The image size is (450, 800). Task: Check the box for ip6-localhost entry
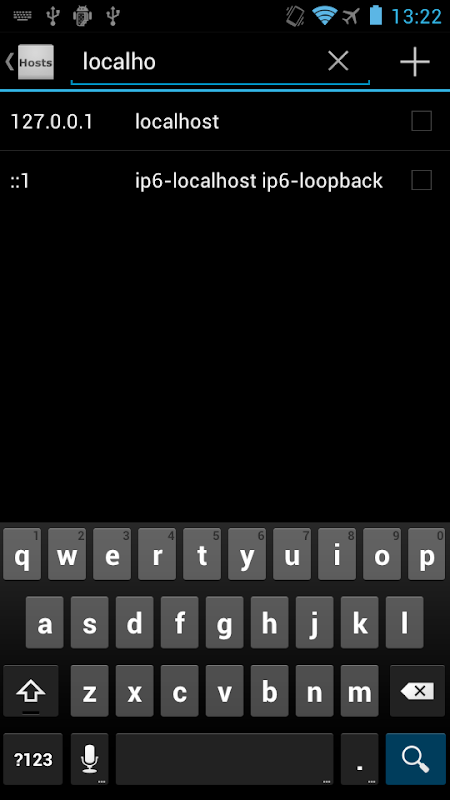click(421, 180)
